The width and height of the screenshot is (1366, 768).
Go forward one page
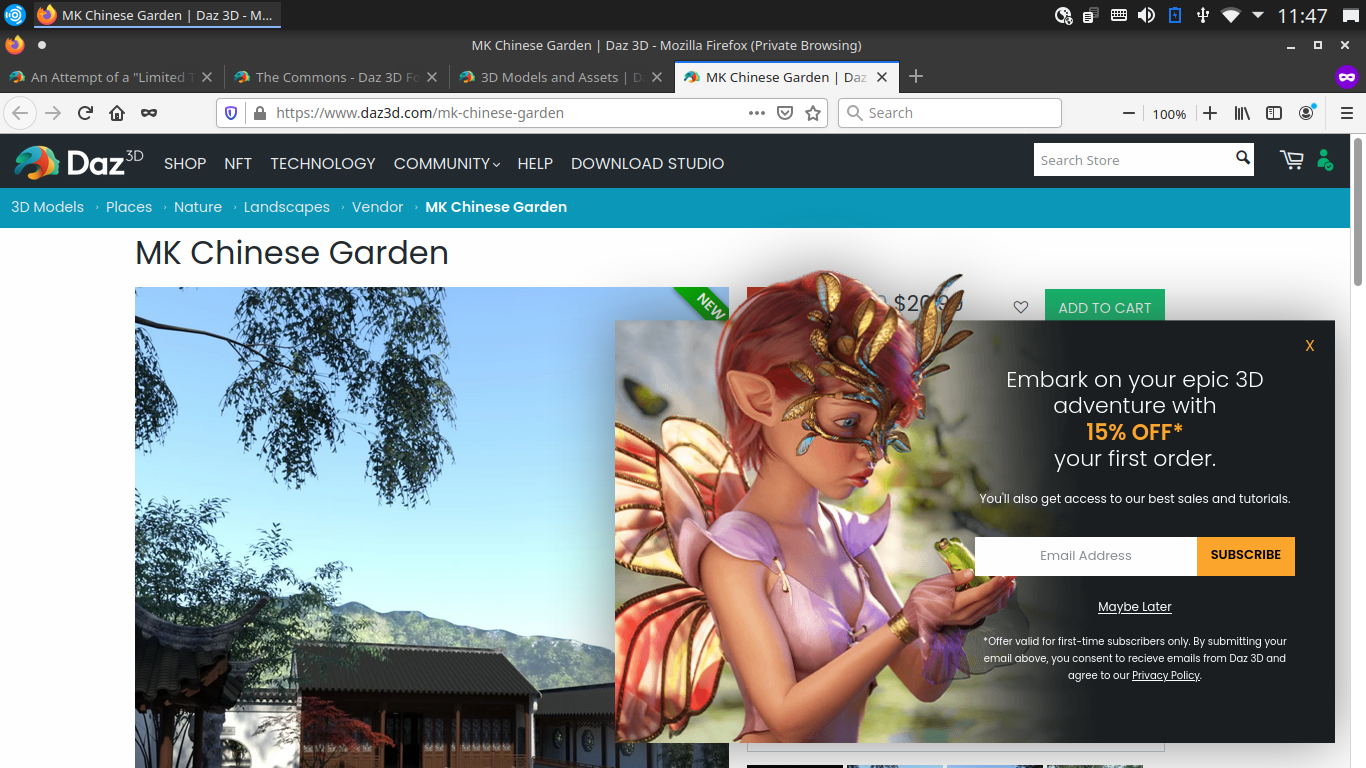pos(53,113)
